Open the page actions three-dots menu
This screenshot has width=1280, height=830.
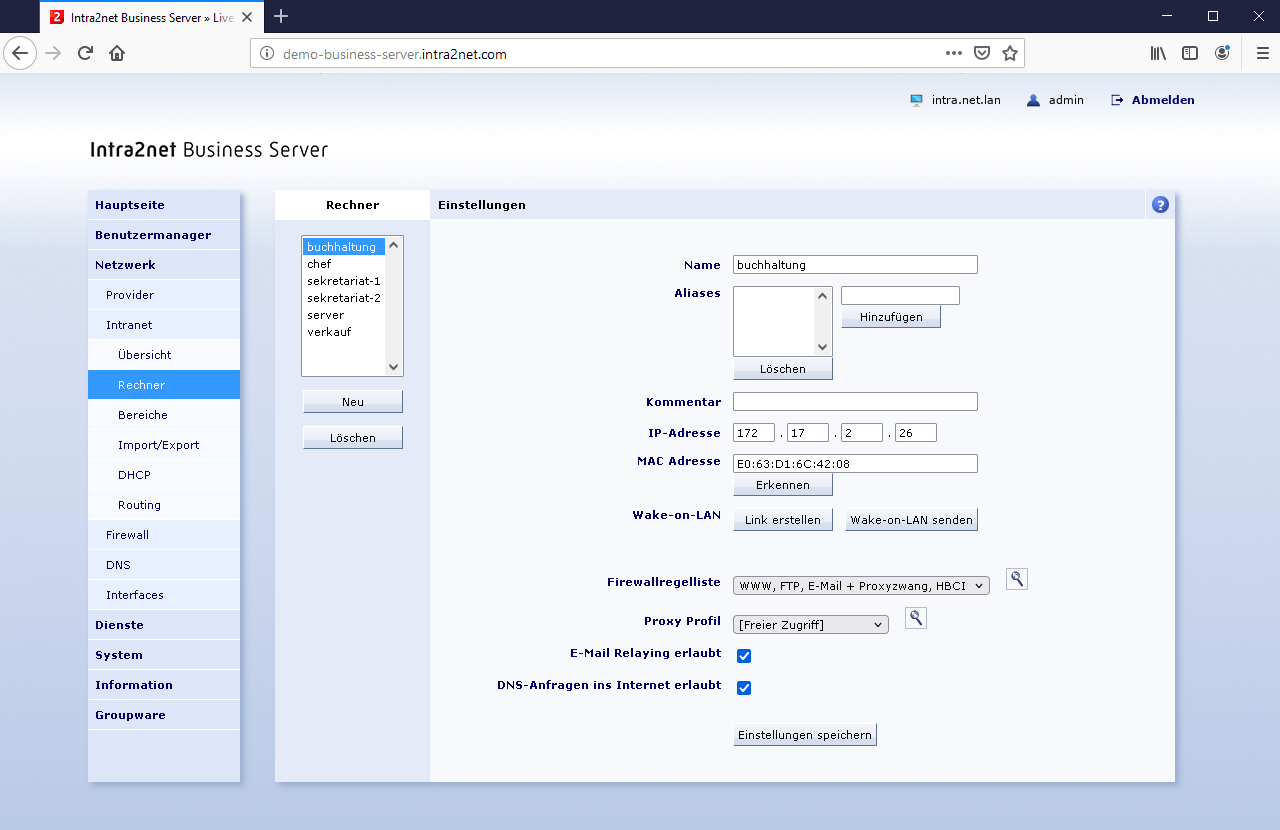(x=954, y=54)
